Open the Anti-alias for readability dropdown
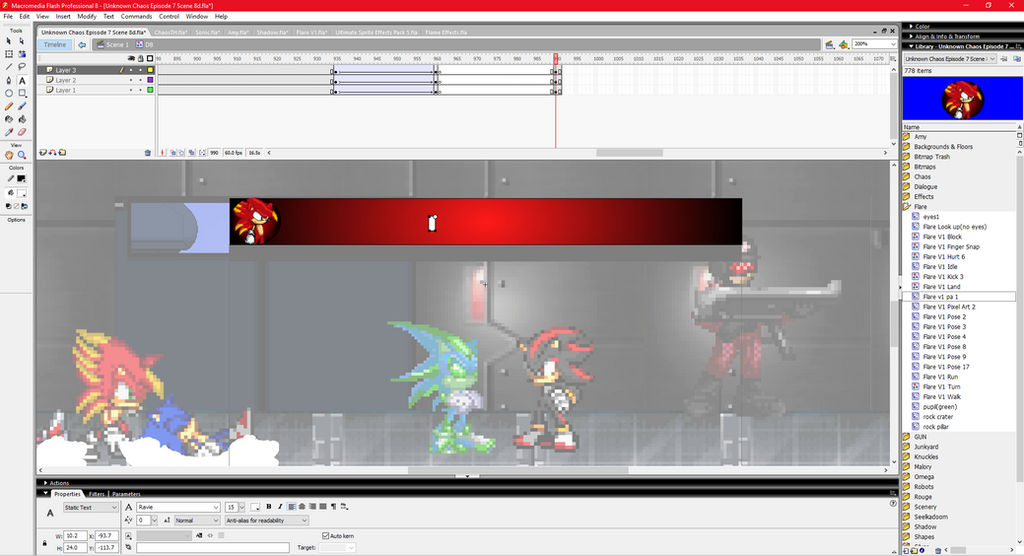This screenshot has width=1024, height=556. [266, 521]
